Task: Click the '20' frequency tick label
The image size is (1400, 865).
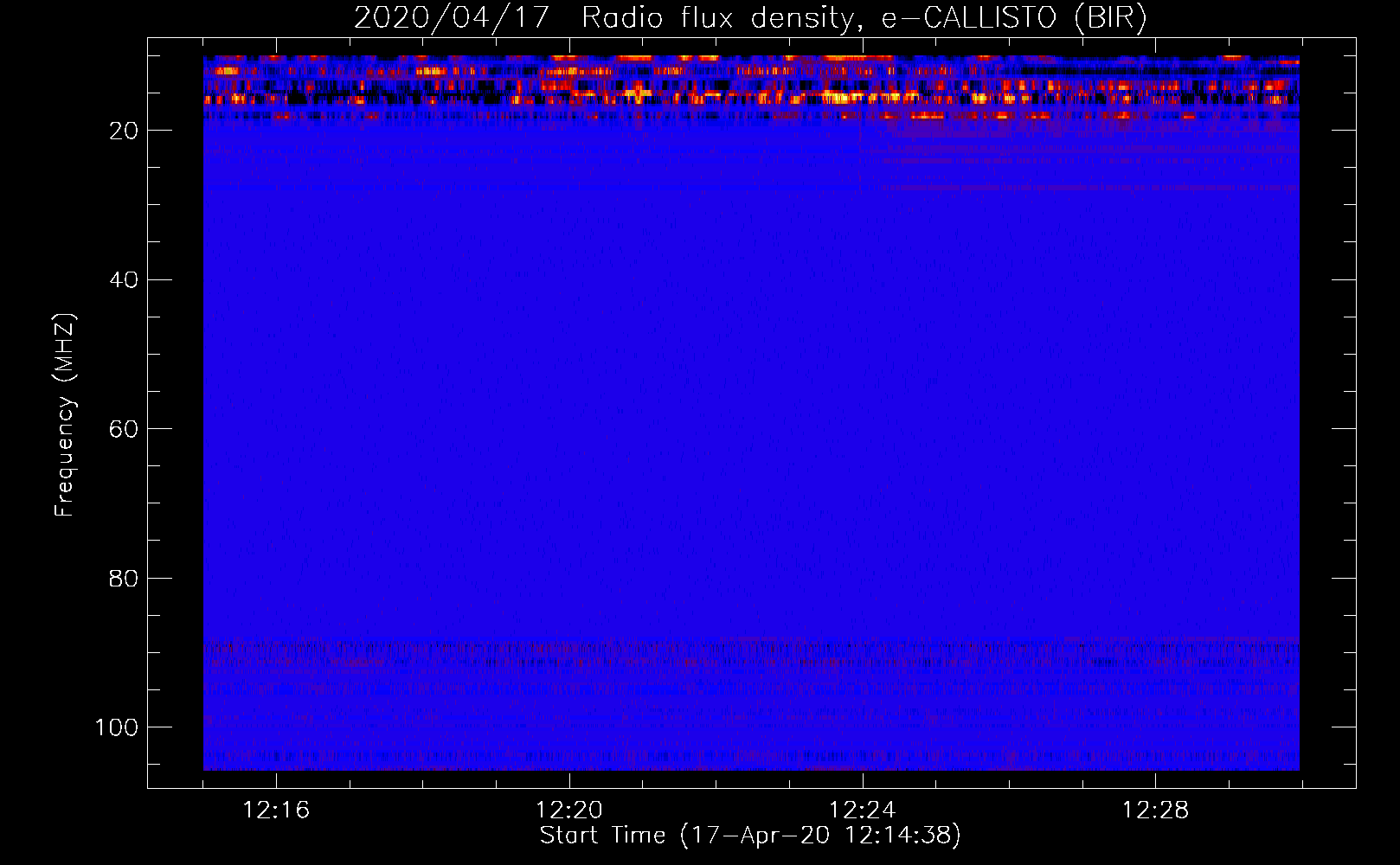Action: pyautogui.click(x=125, y=131)
